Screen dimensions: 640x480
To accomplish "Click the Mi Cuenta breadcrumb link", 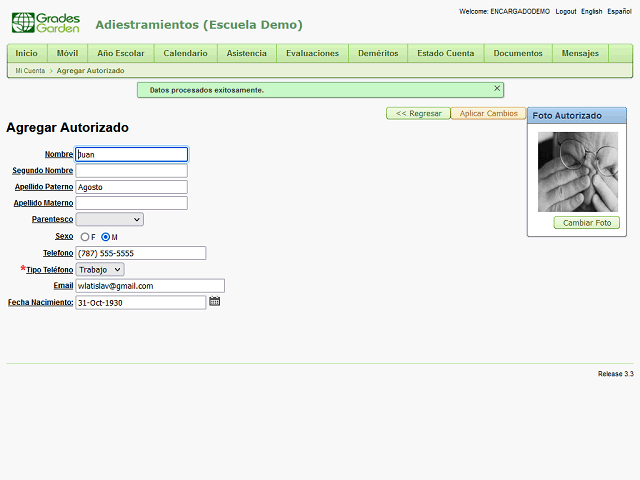I will pyautogui.click(x=29, y=71).
